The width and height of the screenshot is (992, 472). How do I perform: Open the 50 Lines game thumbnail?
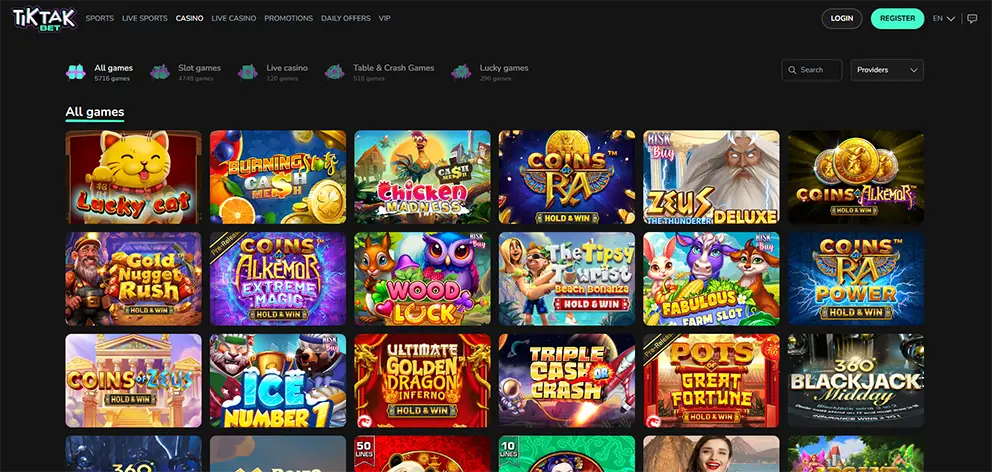click(422, 454)
